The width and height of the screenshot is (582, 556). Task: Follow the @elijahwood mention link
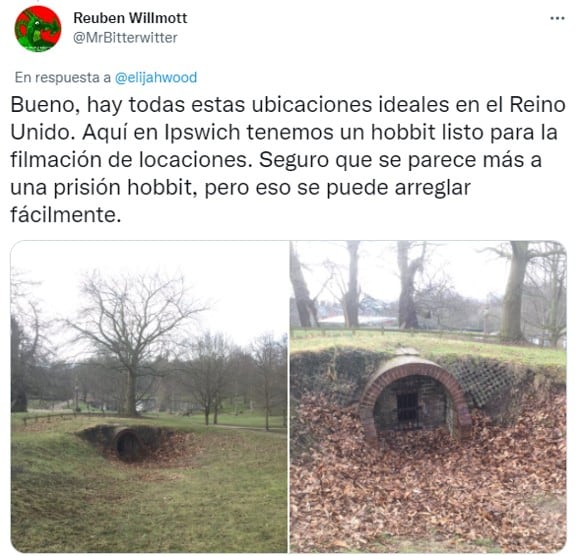[156, 78]
